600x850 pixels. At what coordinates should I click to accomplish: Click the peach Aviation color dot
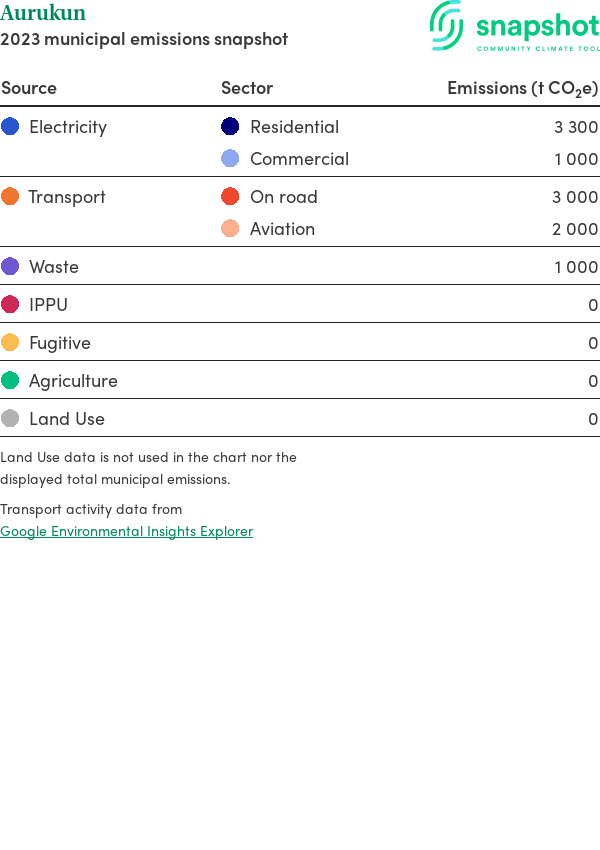point(230,228)
